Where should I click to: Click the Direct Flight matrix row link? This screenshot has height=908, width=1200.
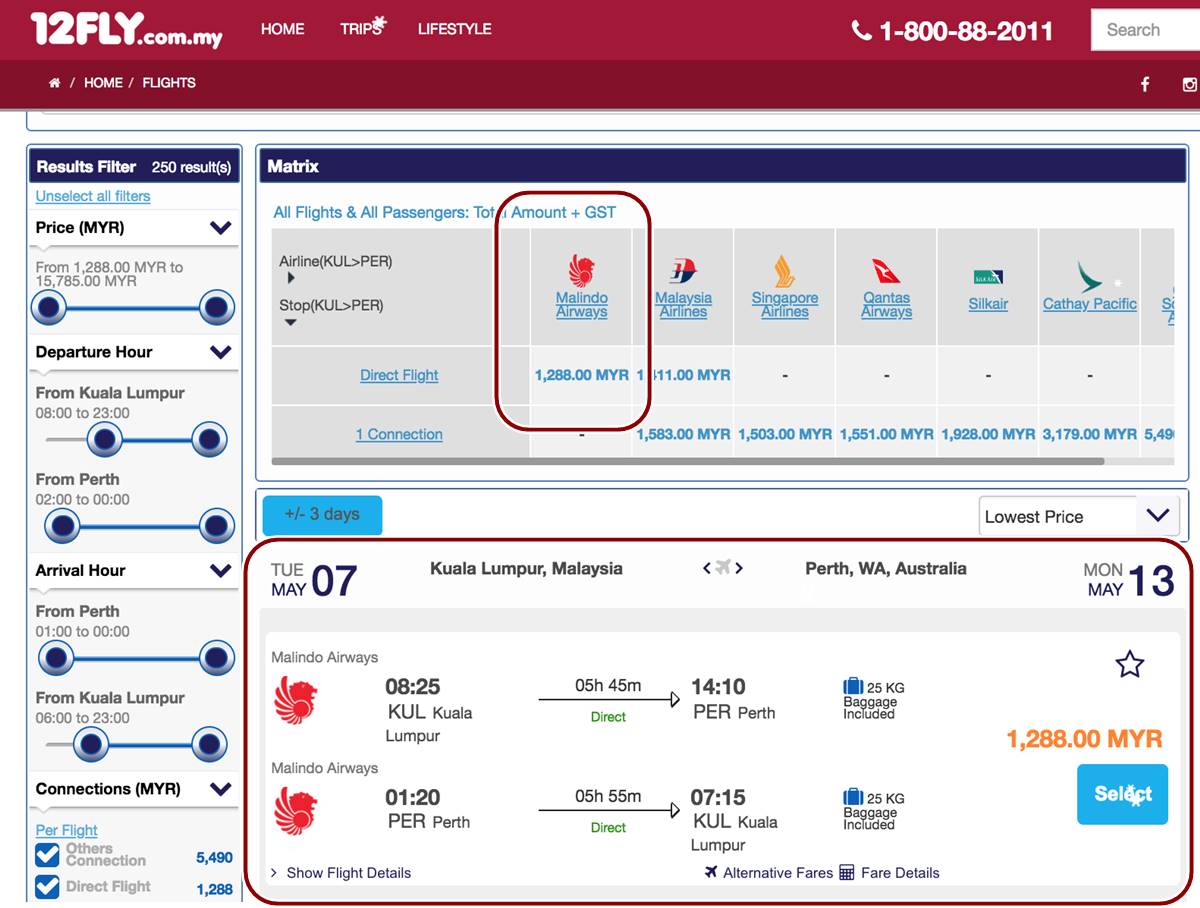(x=399, y=375)
